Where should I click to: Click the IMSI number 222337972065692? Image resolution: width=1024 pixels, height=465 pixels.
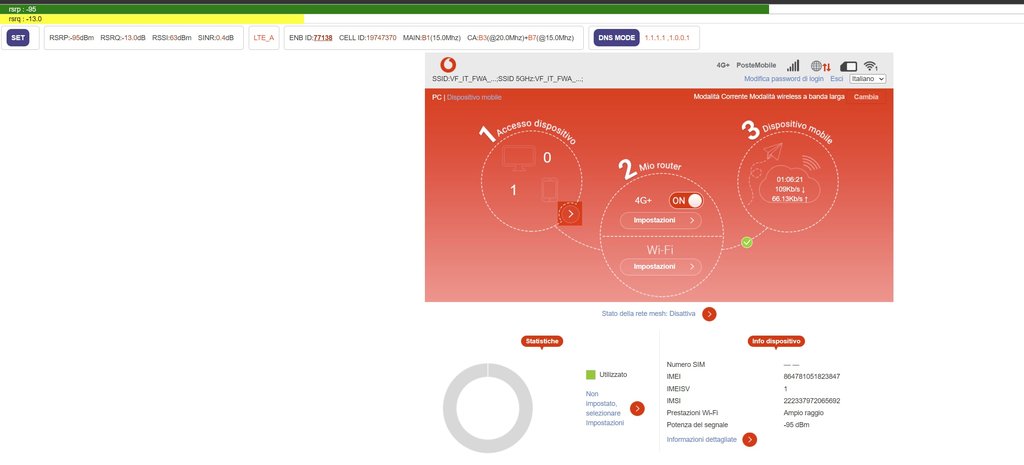pyautogui.click(x=812, y=401)
